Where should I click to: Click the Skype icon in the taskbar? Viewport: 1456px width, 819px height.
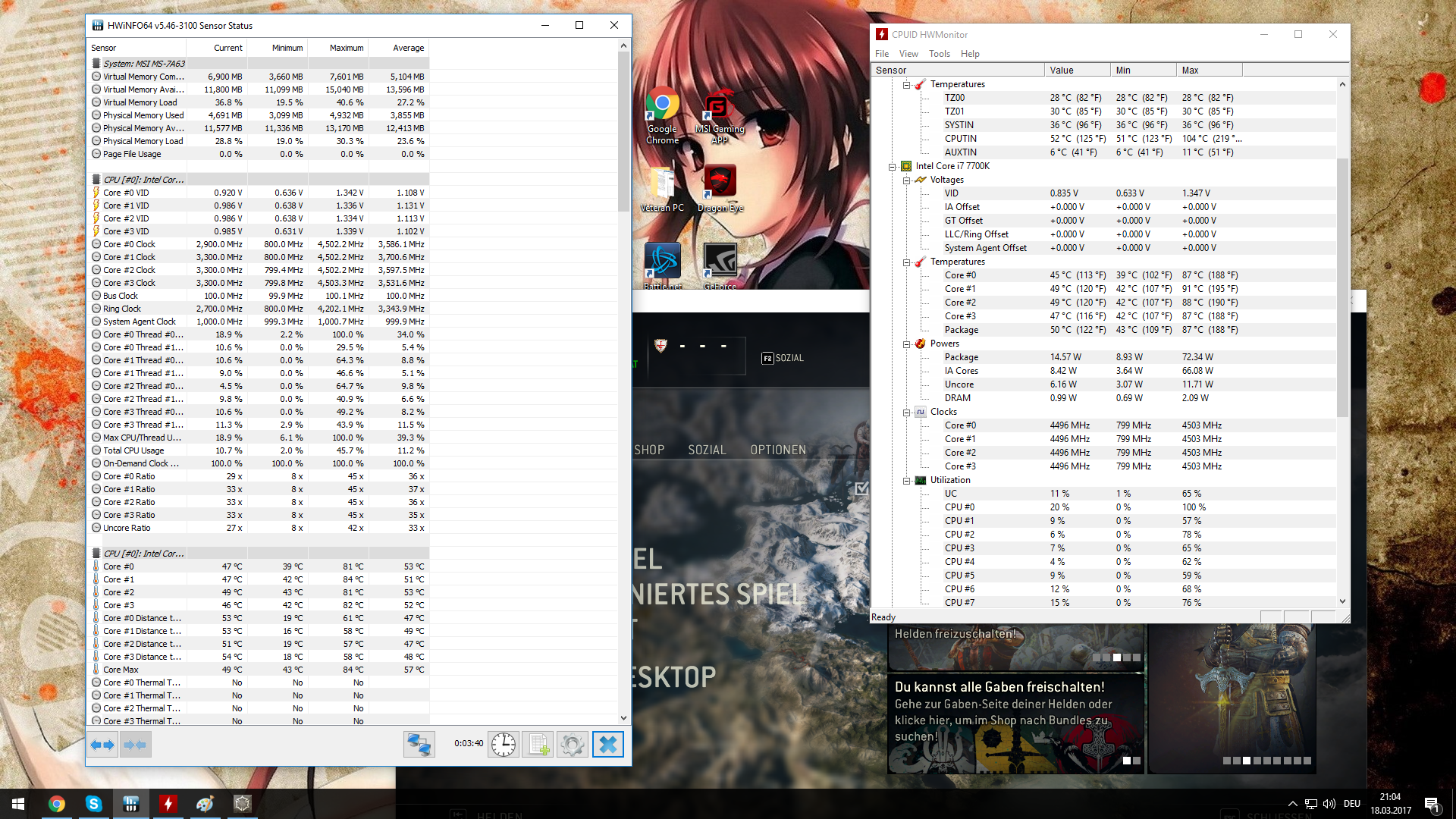pos(93,804)
